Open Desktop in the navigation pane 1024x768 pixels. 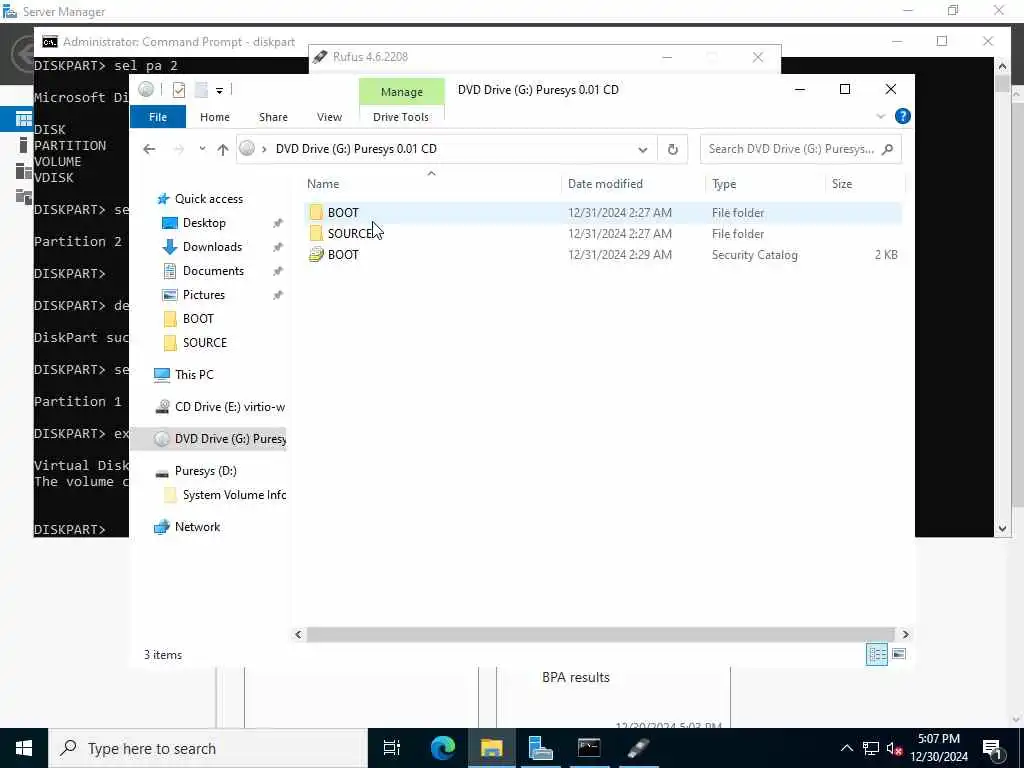[204, 223]
